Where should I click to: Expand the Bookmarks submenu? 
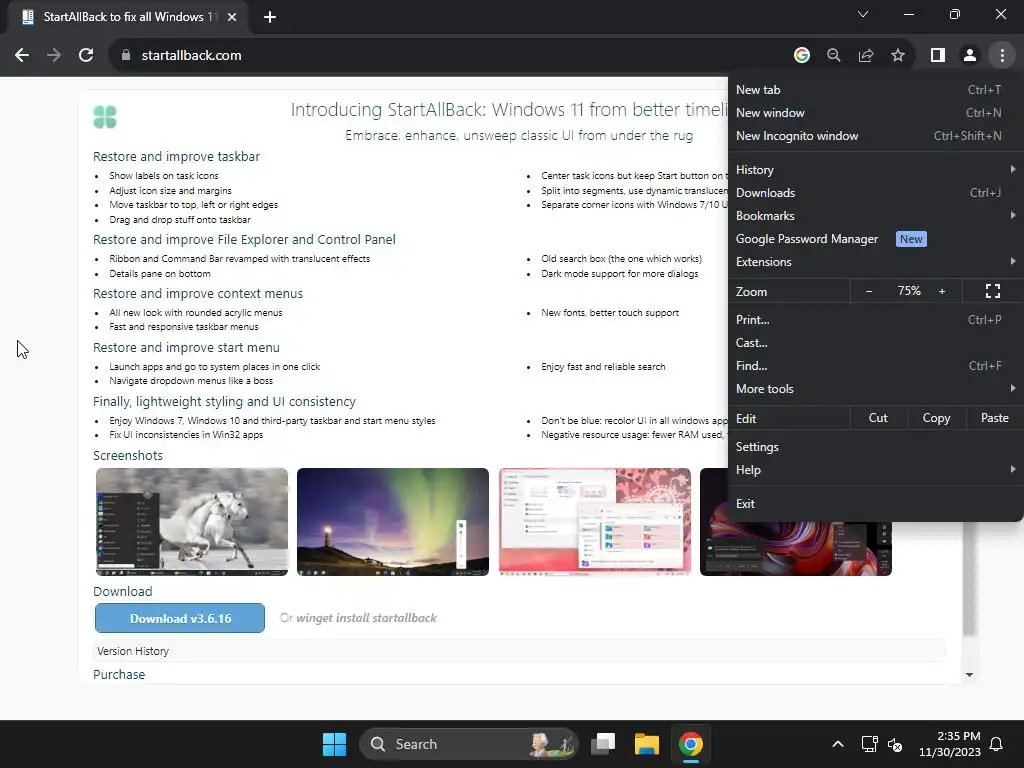tap(875, 216)
